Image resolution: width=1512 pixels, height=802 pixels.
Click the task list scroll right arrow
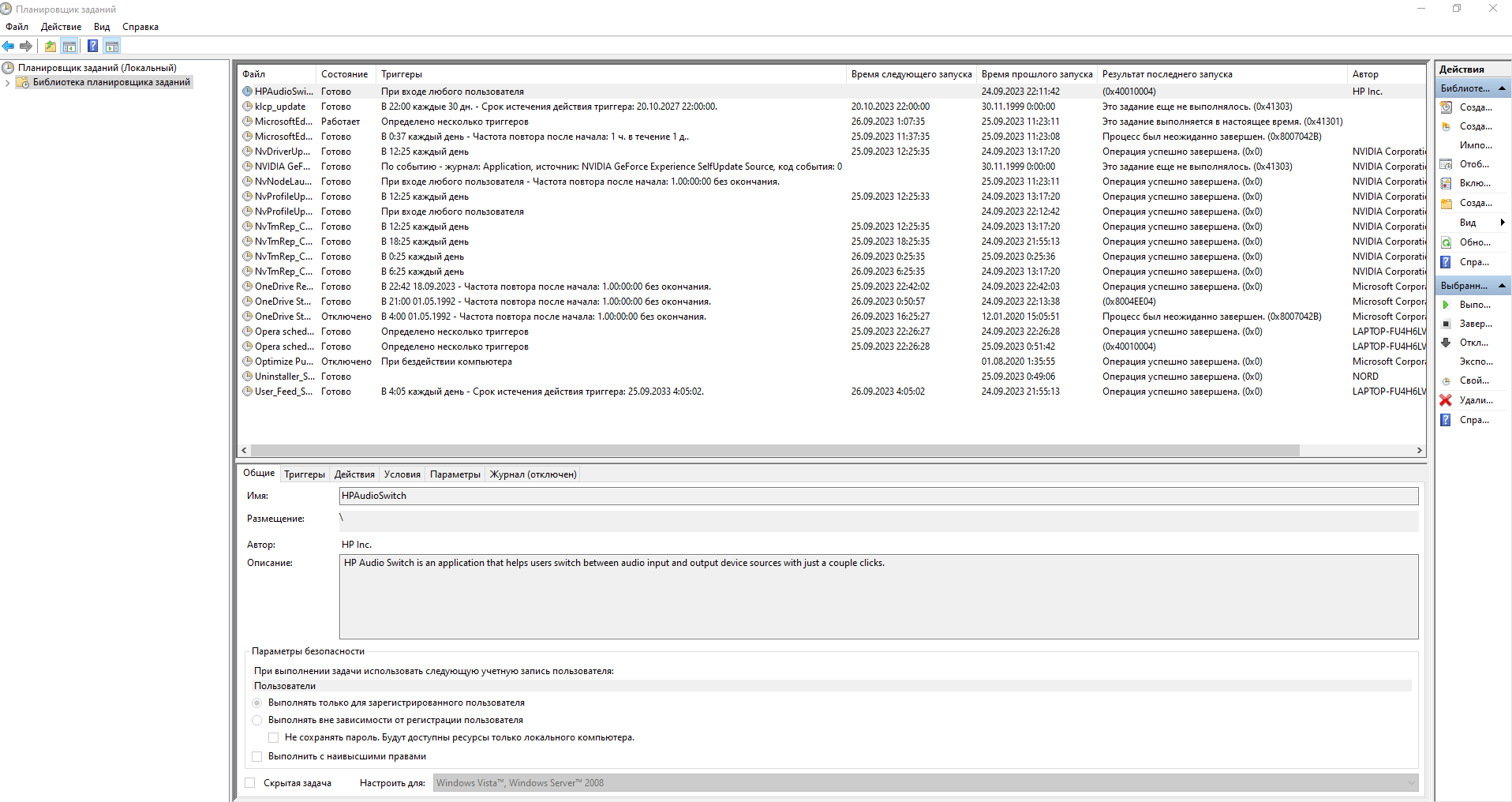pos(1419,451)
